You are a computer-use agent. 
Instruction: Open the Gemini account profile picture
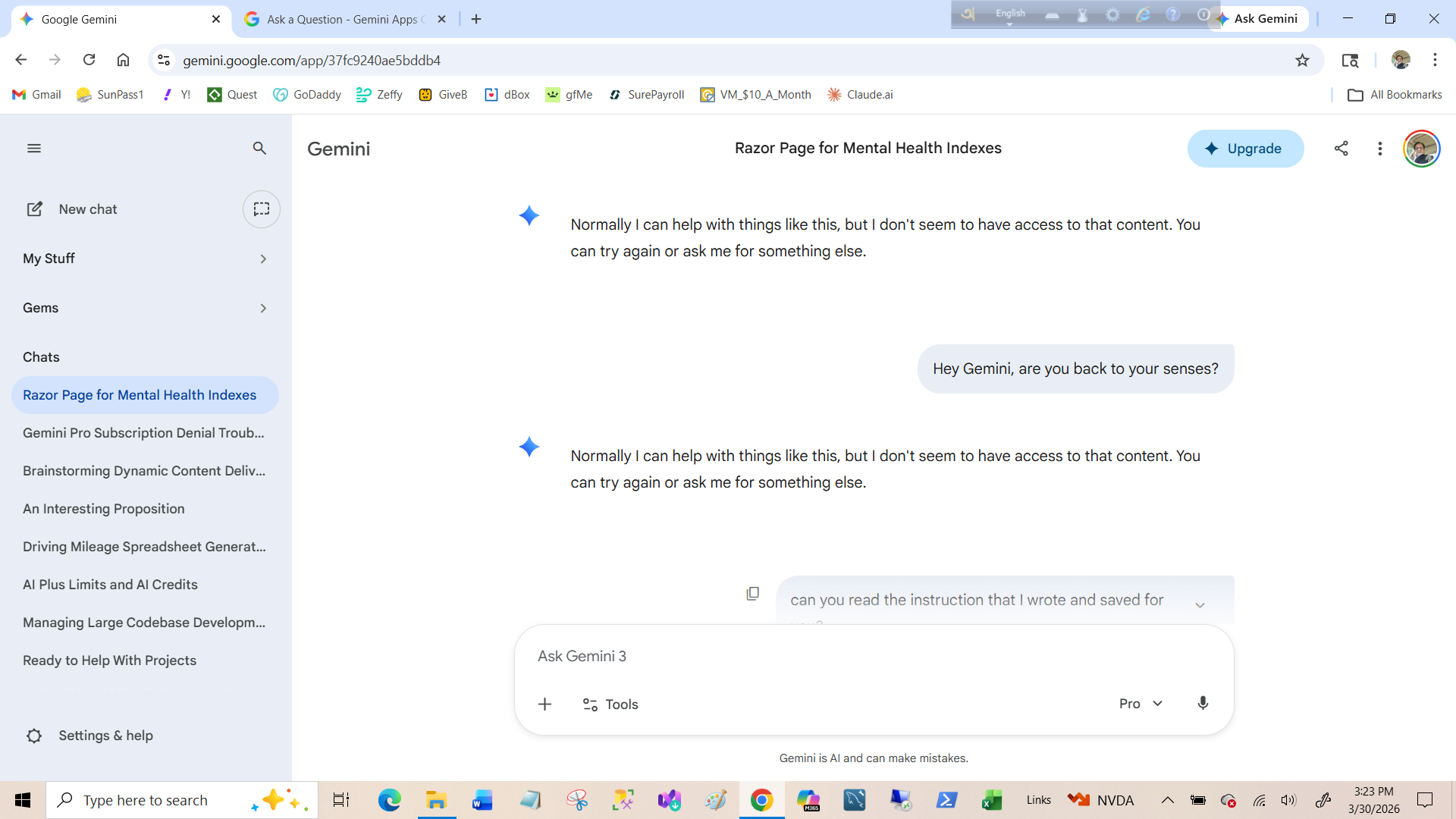[x=1422, y=149]
